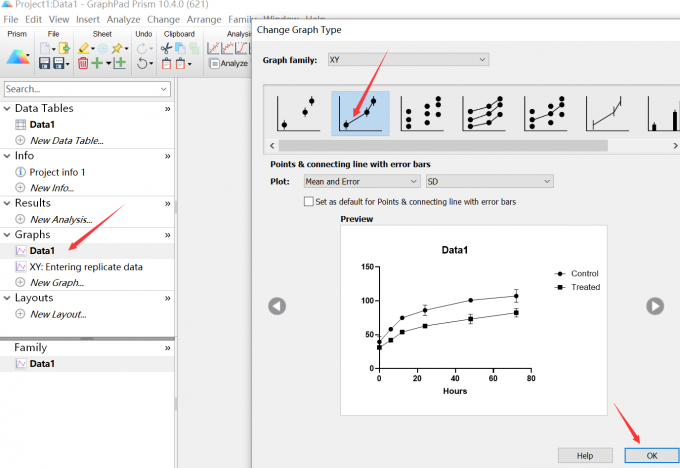Select Data1 under Data Tables

[x=42, y=124]
